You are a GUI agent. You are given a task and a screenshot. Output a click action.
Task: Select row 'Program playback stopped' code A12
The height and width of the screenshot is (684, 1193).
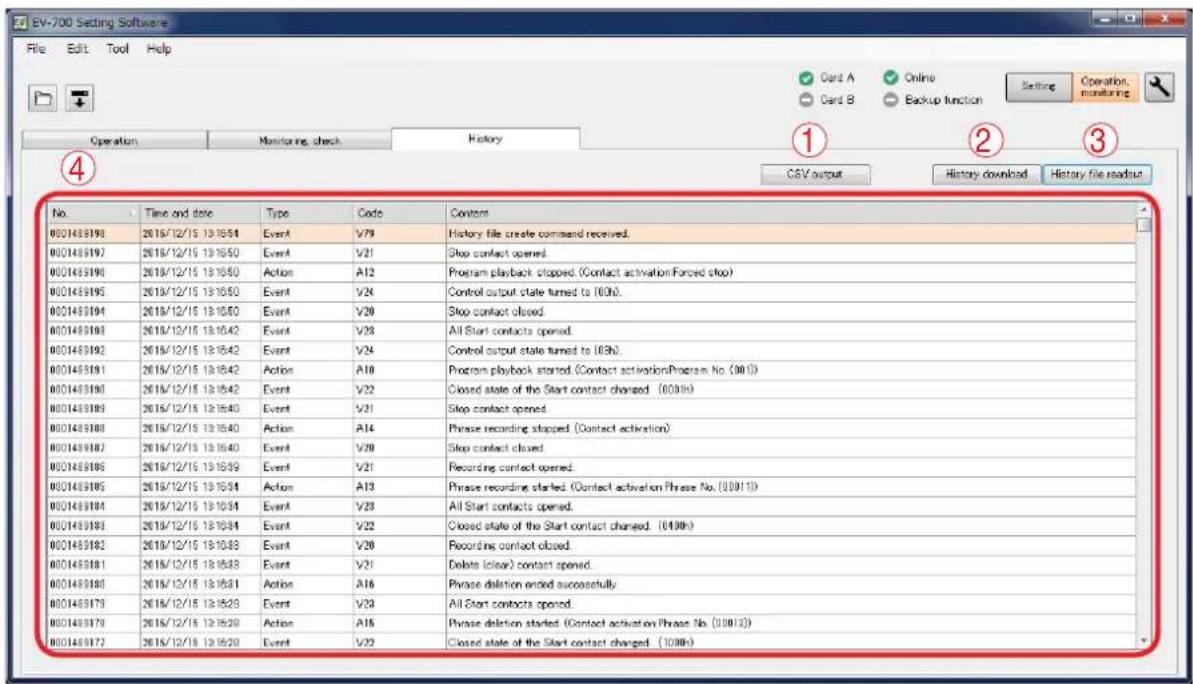click(592, 272)
